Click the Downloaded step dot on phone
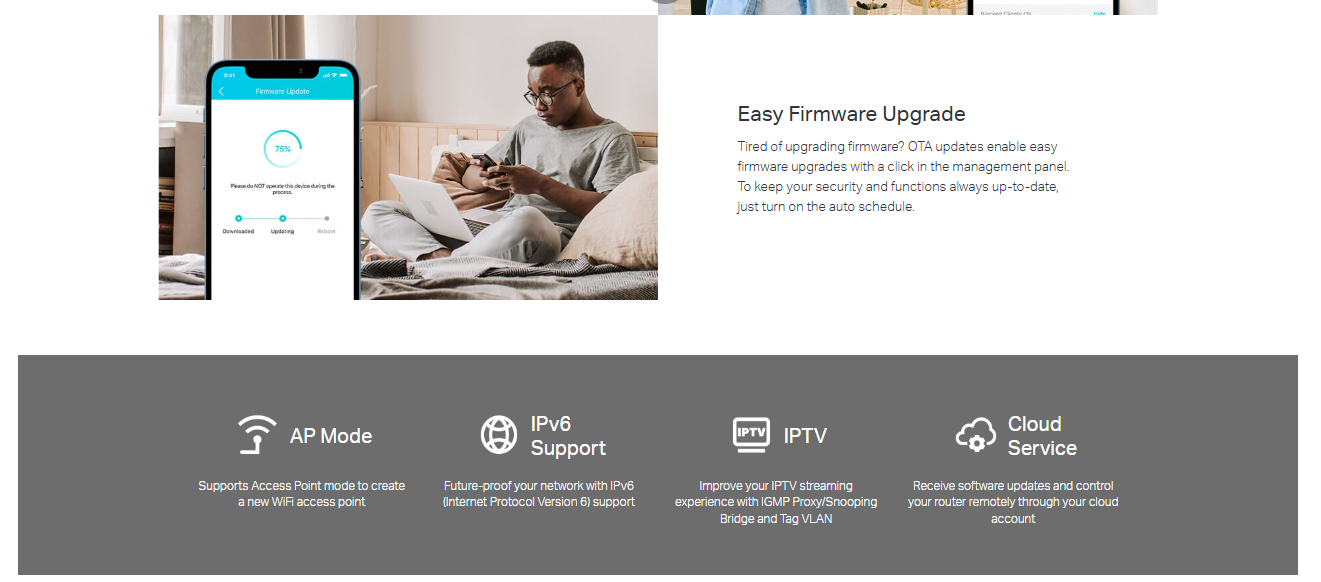 pos(238,218)
